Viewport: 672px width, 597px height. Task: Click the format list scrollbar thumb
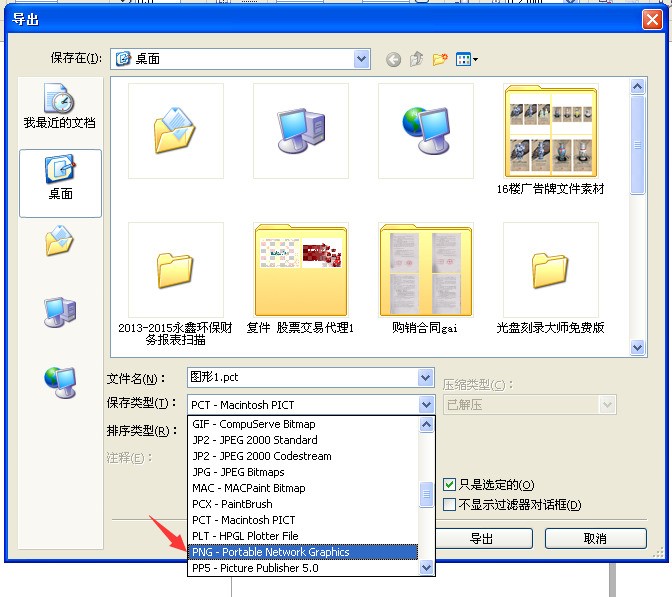coord(426,495)
